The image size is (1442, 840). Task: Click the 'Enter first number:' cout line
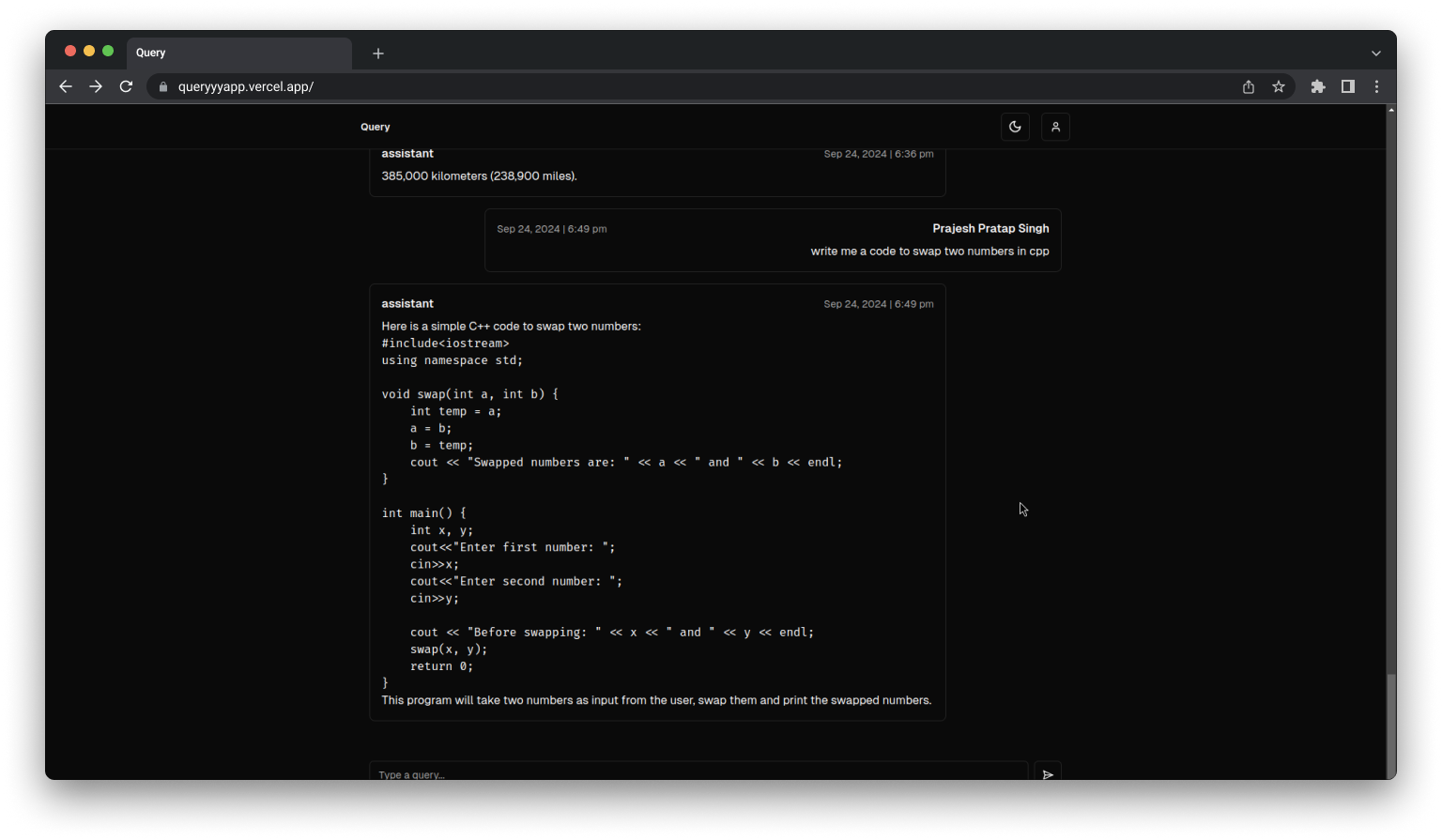click(x=513, y=547)
